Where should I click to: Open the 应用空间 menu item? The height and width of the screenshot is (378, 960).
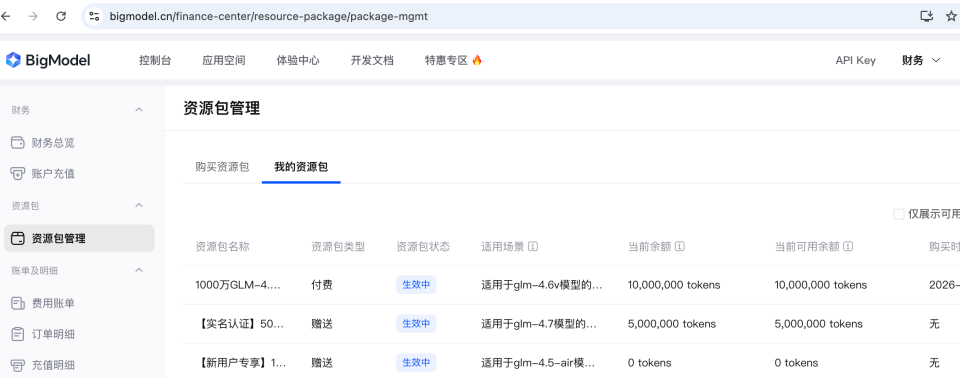[223, 60]
